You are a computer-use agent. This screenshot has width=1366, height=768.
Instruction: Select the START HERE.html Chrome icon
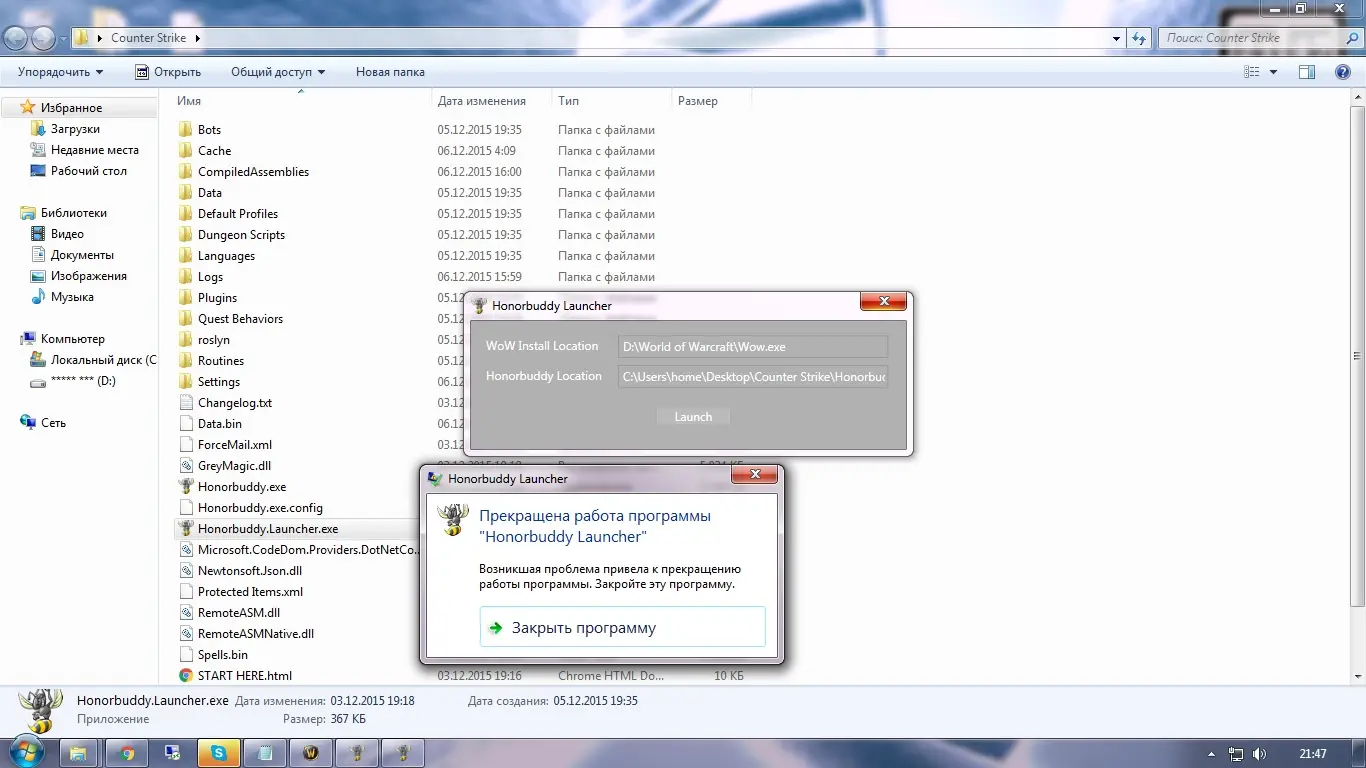[186, 676]
